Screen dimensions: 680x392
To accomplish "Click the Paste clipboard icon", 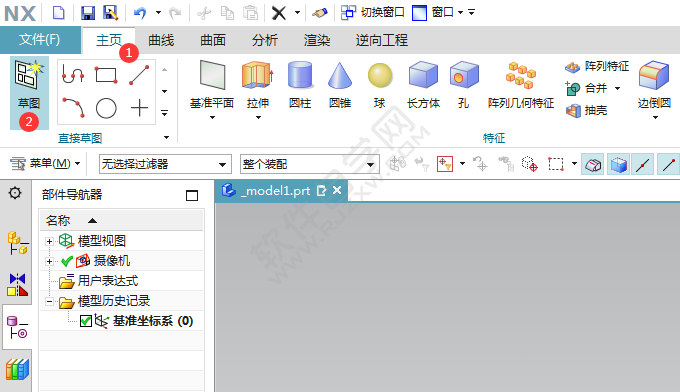I will coord(251,13).
